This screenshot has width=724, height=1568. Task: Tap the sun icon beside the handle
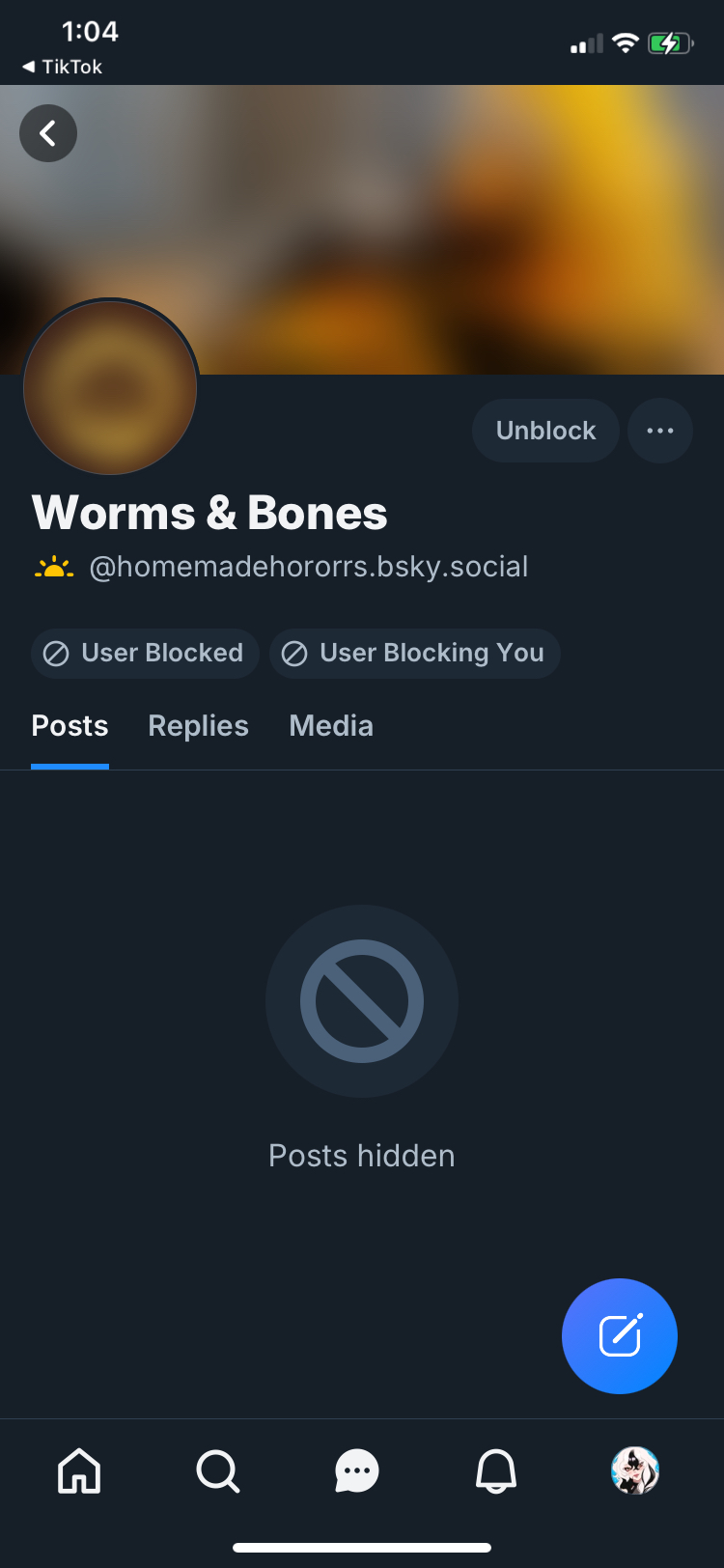[x=54, y=568]
